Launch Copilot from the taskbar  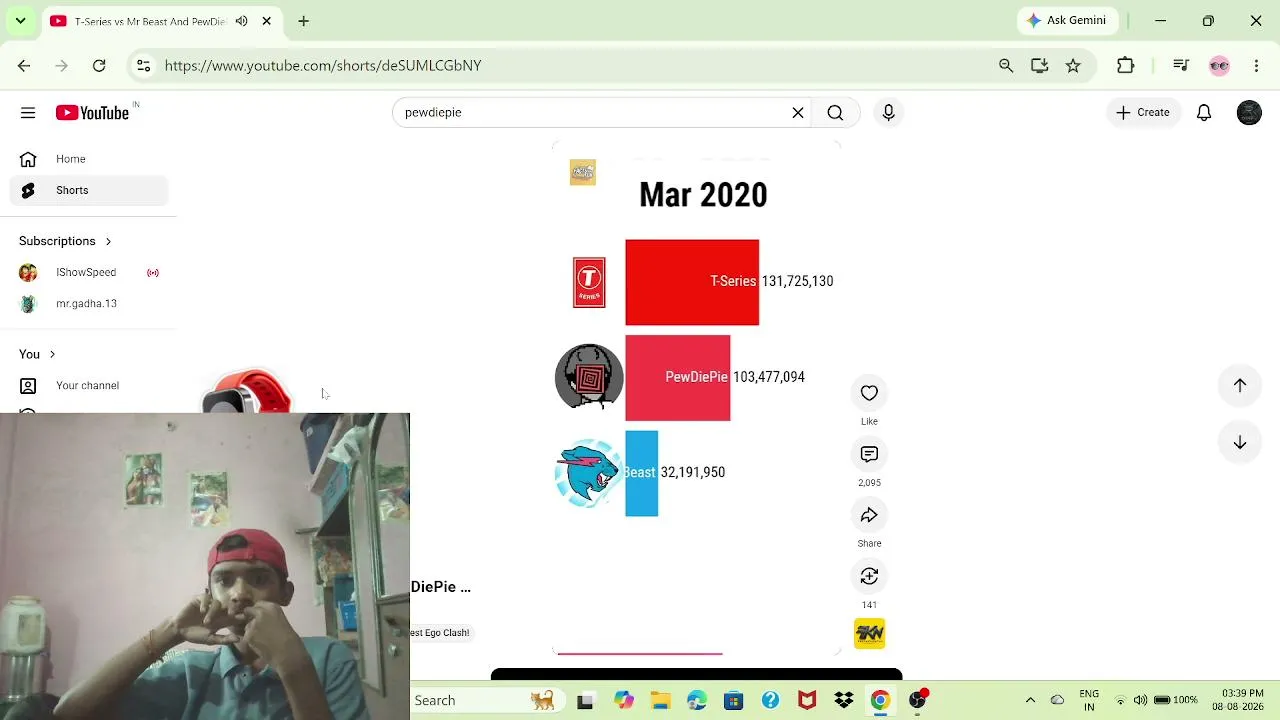[x=624, y=701]
